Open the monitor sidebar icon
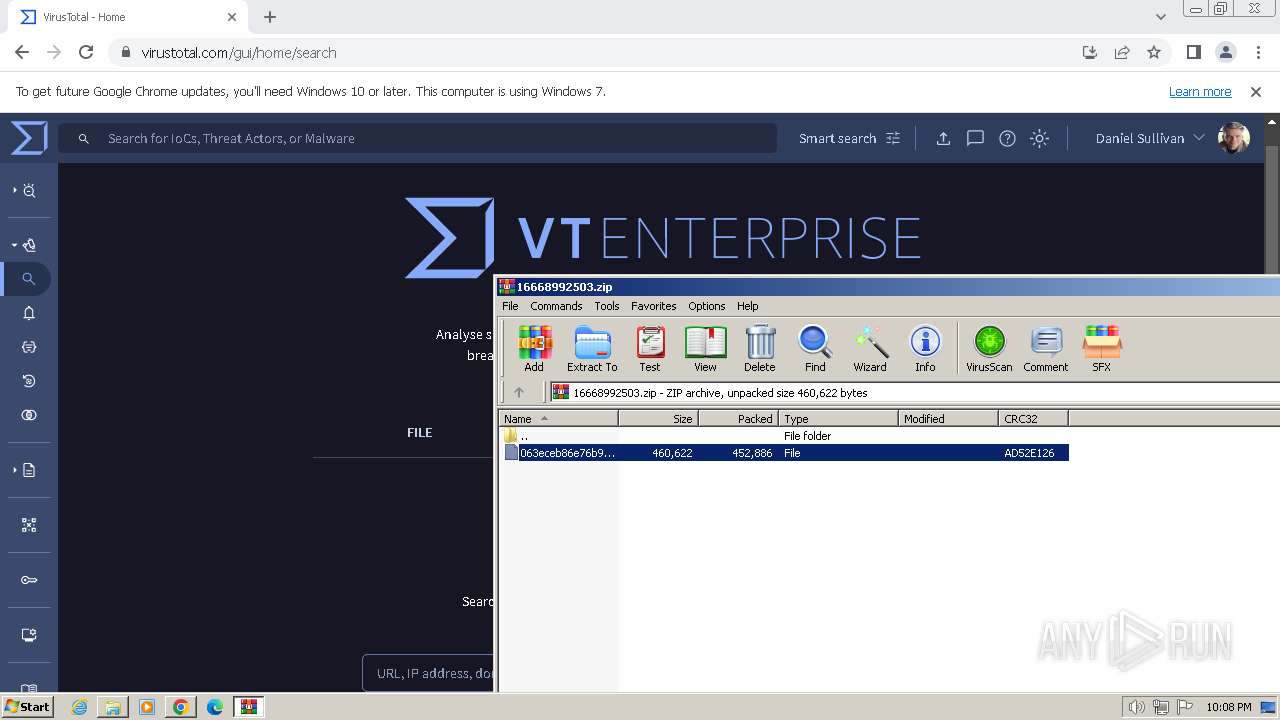 point(29,635)
